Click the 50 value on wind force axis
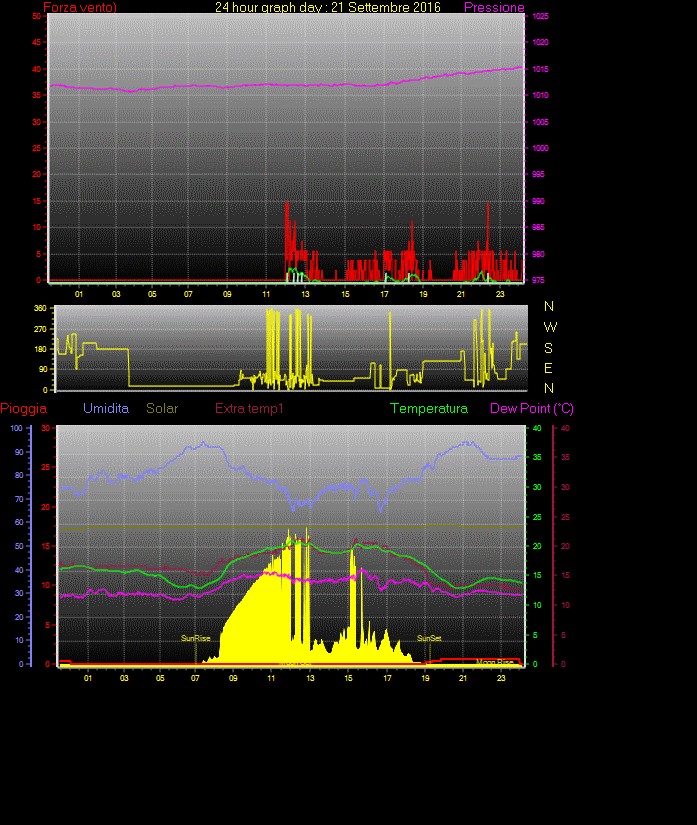This screenshot has width=697, height=825. 37,17
